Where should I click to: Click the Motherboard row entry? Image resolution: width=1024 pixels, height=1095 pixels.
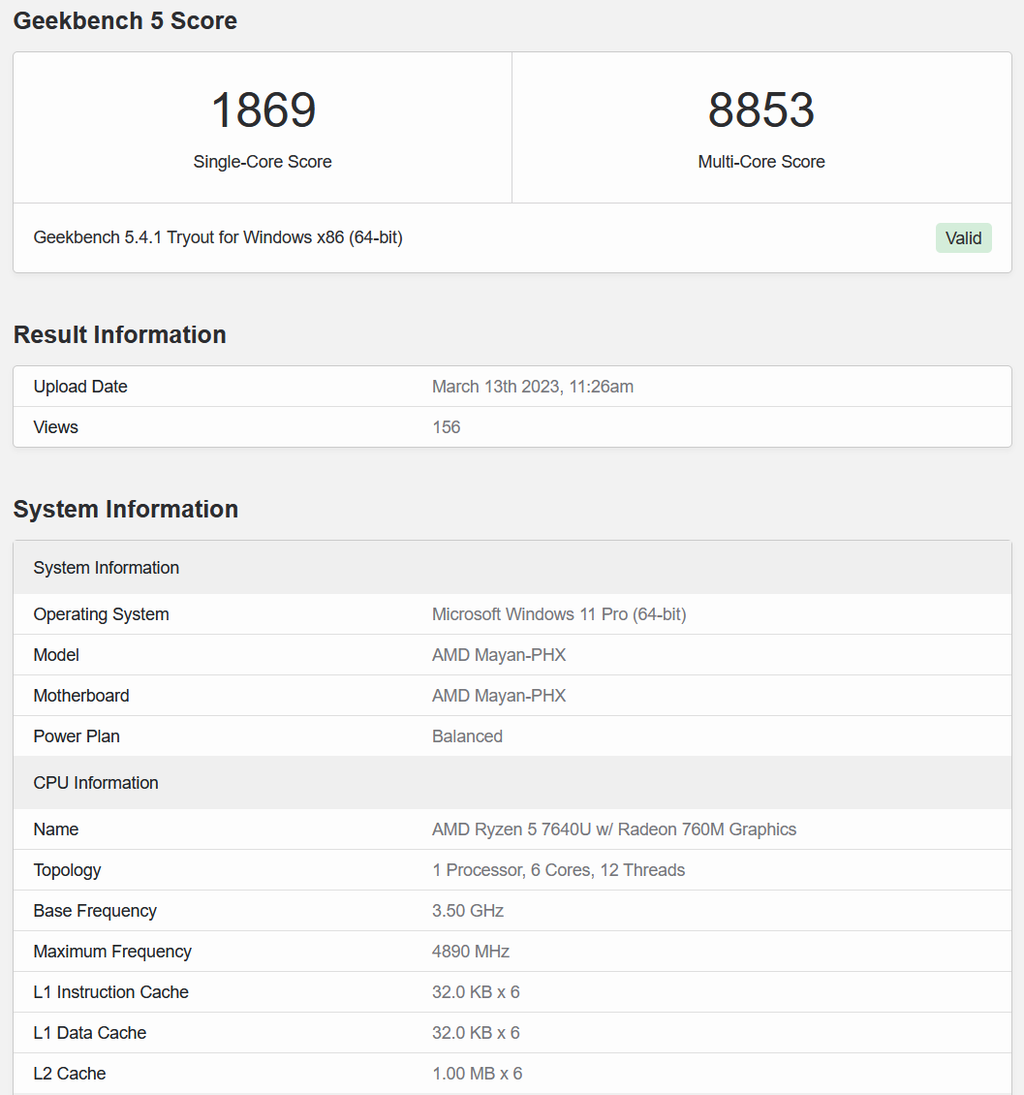click(81, 695)
